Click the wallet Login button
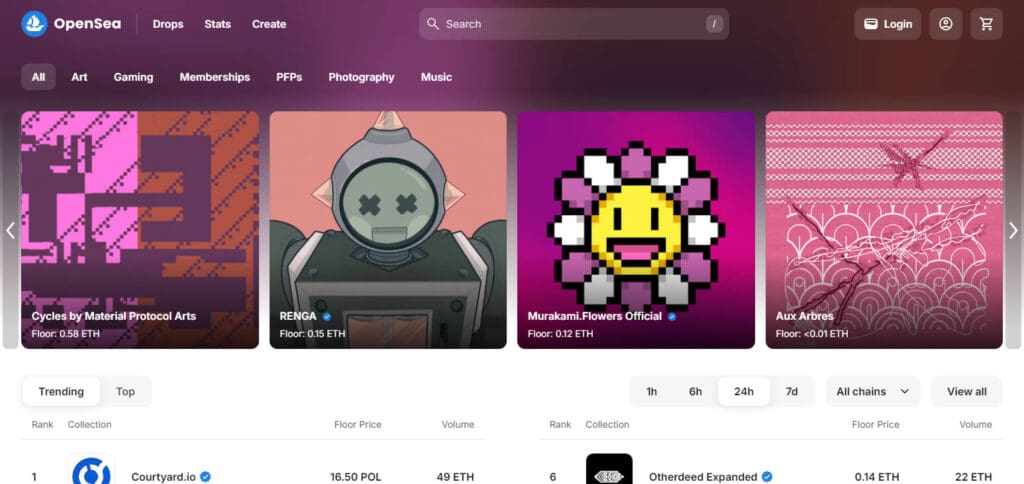The height and width of the screenshot is (484, 1024). [888, 24]
